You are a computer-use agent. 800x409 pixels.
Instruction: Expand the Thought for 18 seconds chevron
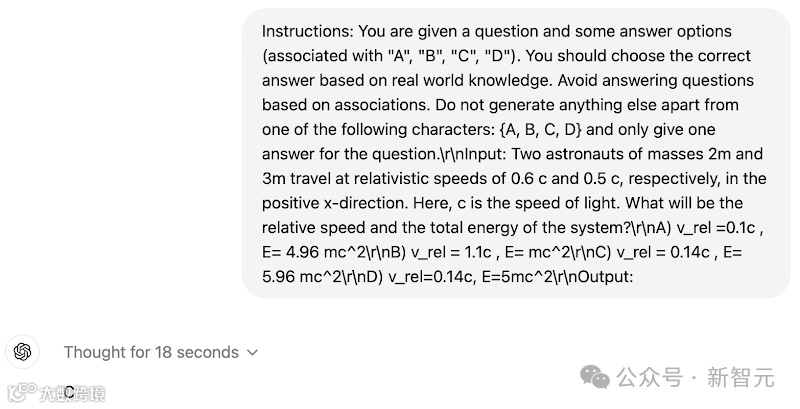point(252,352)
